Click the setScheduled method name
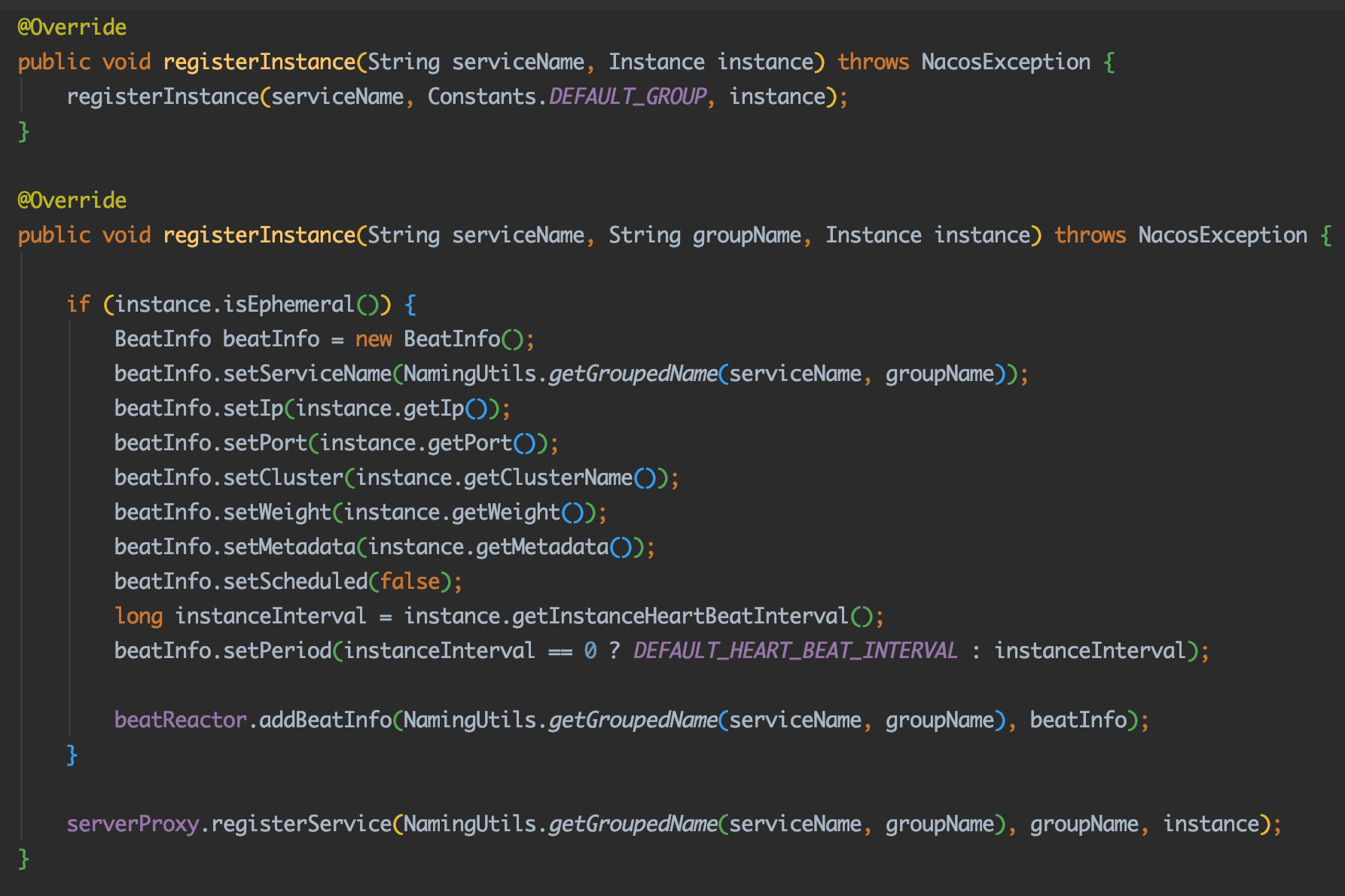This screenshot has width=1345, height=896. click(x=295, y=581)
